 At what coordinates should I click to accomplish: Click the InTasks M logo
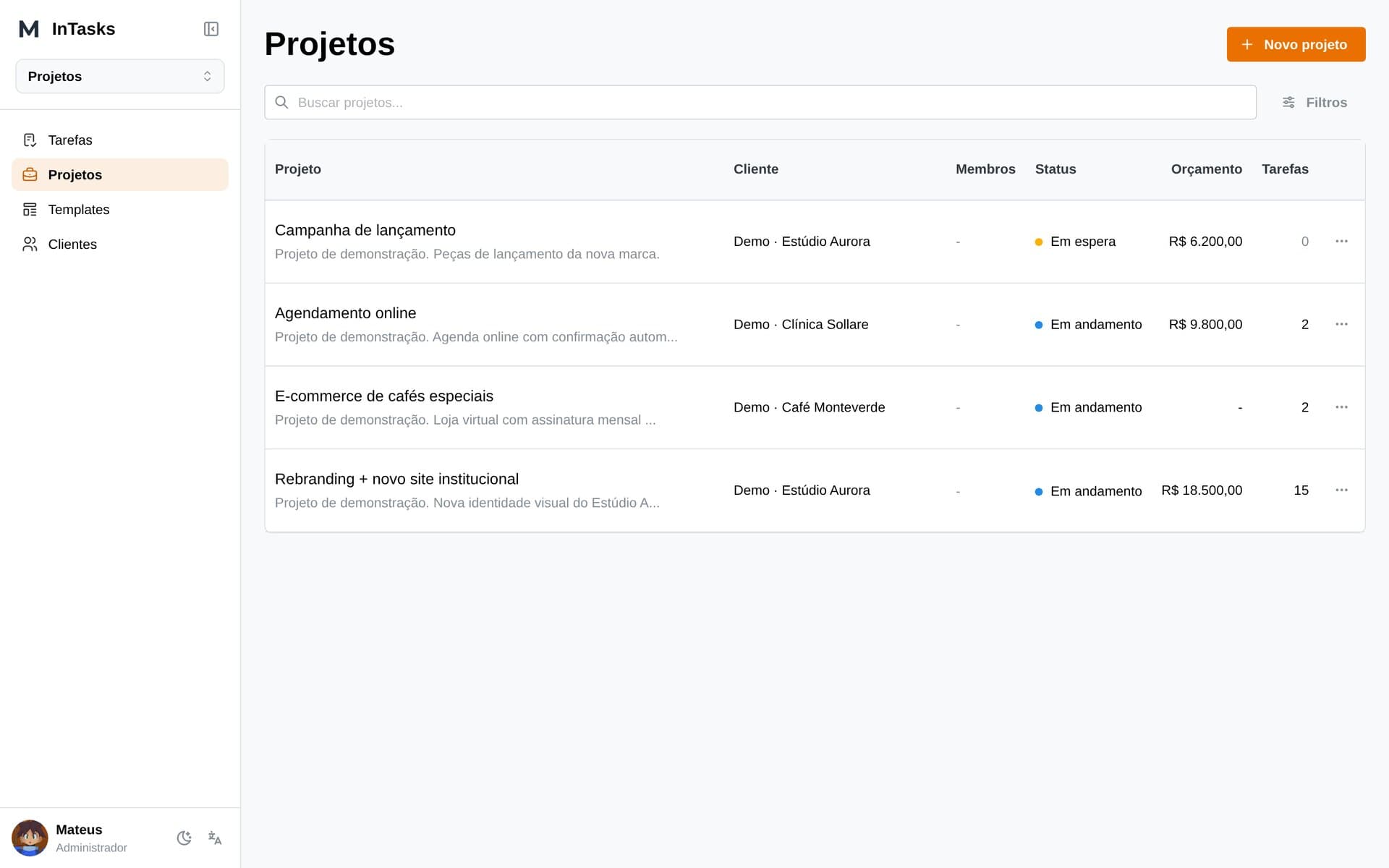pos(29,29)
